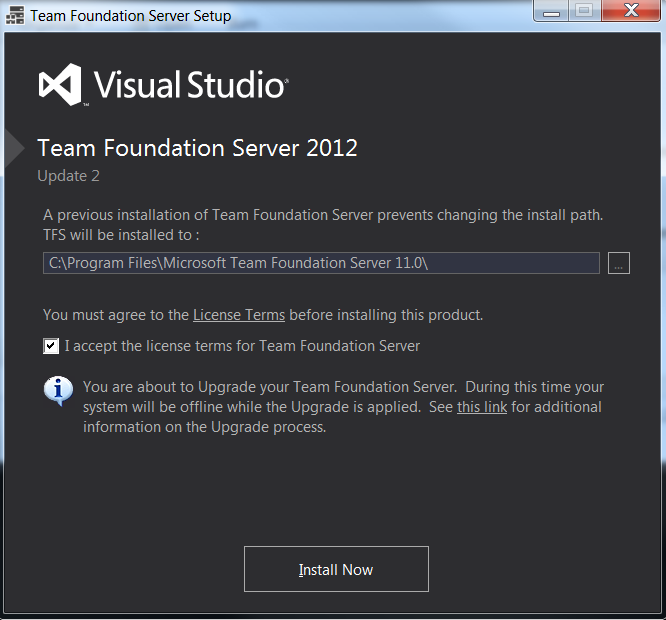Click the 'I accept the license terms' label
This screenshot has height=620, width=666.
pyautogui.click(x=242, y=346)
